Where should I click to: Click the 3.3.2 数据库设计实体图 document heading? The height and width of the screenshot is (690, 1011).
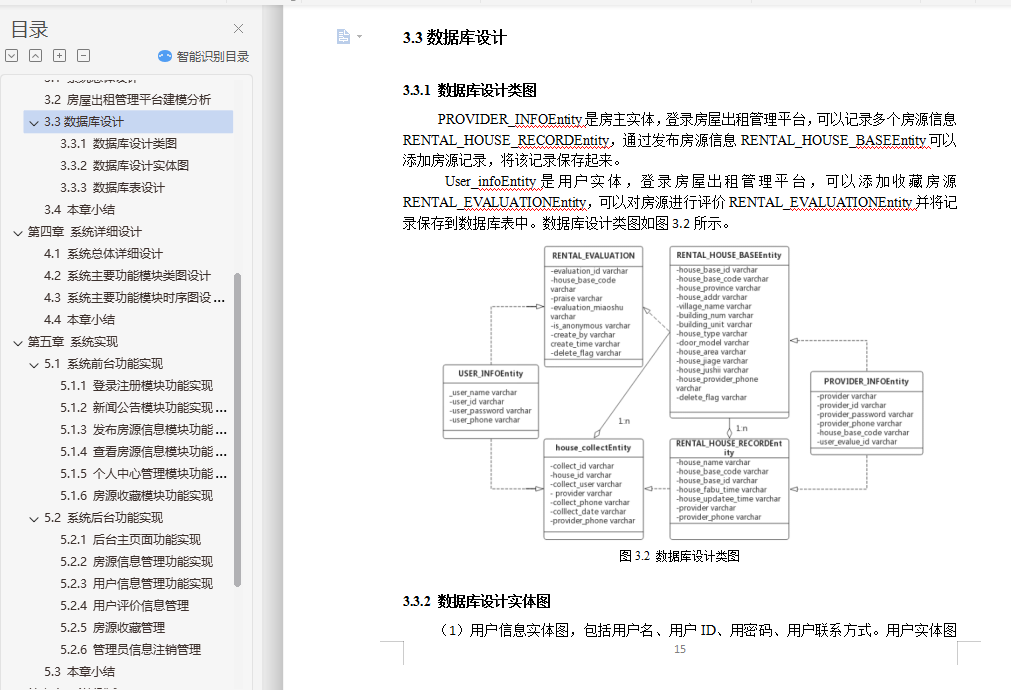pyautogui.click(x=476, y=602)
